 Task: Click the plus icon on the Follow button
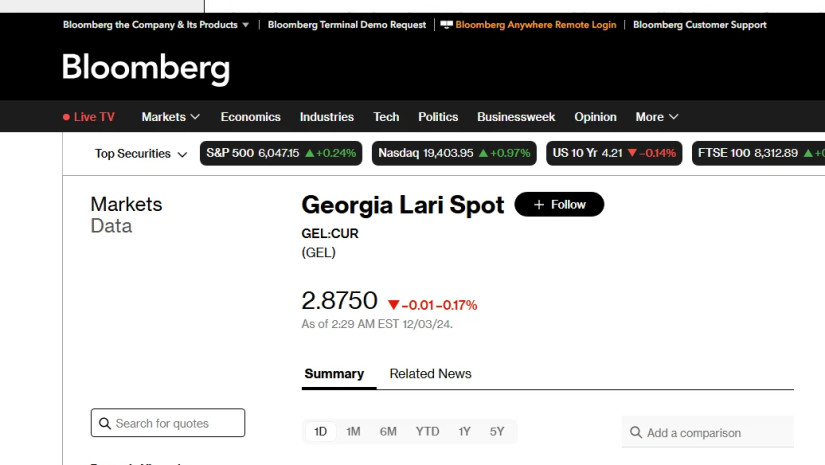(538, 205)
